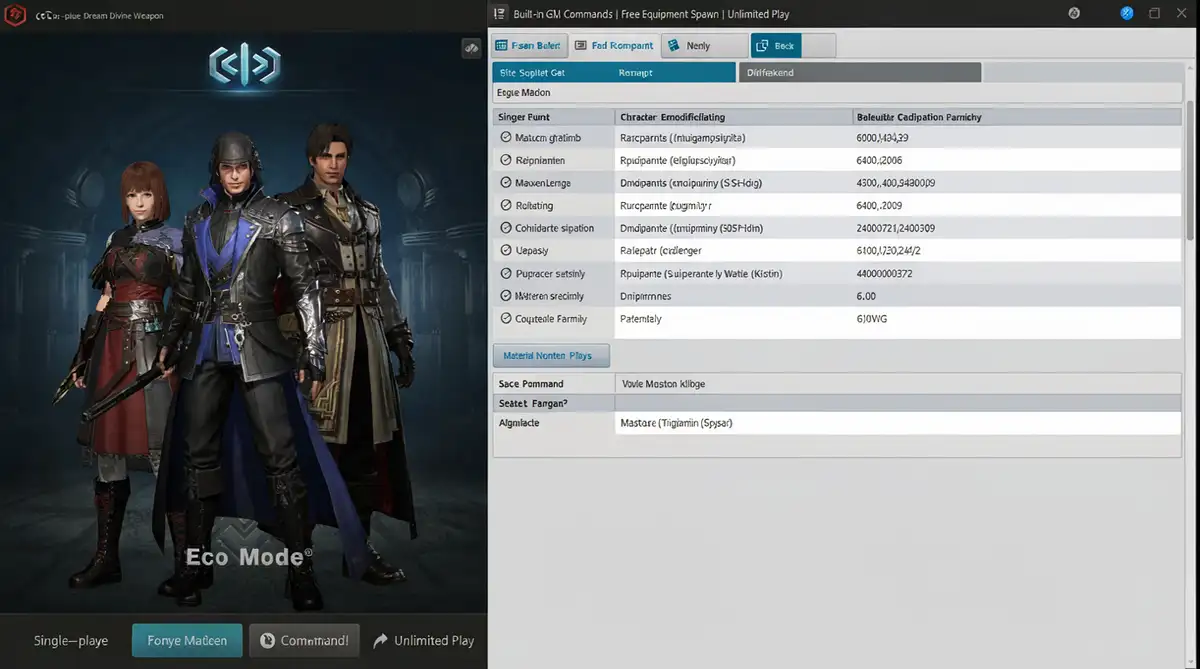Click the gray round title bar icon
This screenshot has width=1200, height=669.
pos(1073,14)
